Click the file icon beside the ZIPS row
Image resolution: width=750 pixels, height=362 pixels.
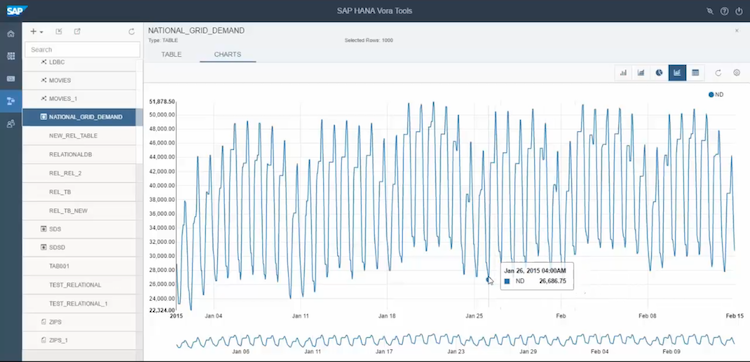(x=44, y=322)
